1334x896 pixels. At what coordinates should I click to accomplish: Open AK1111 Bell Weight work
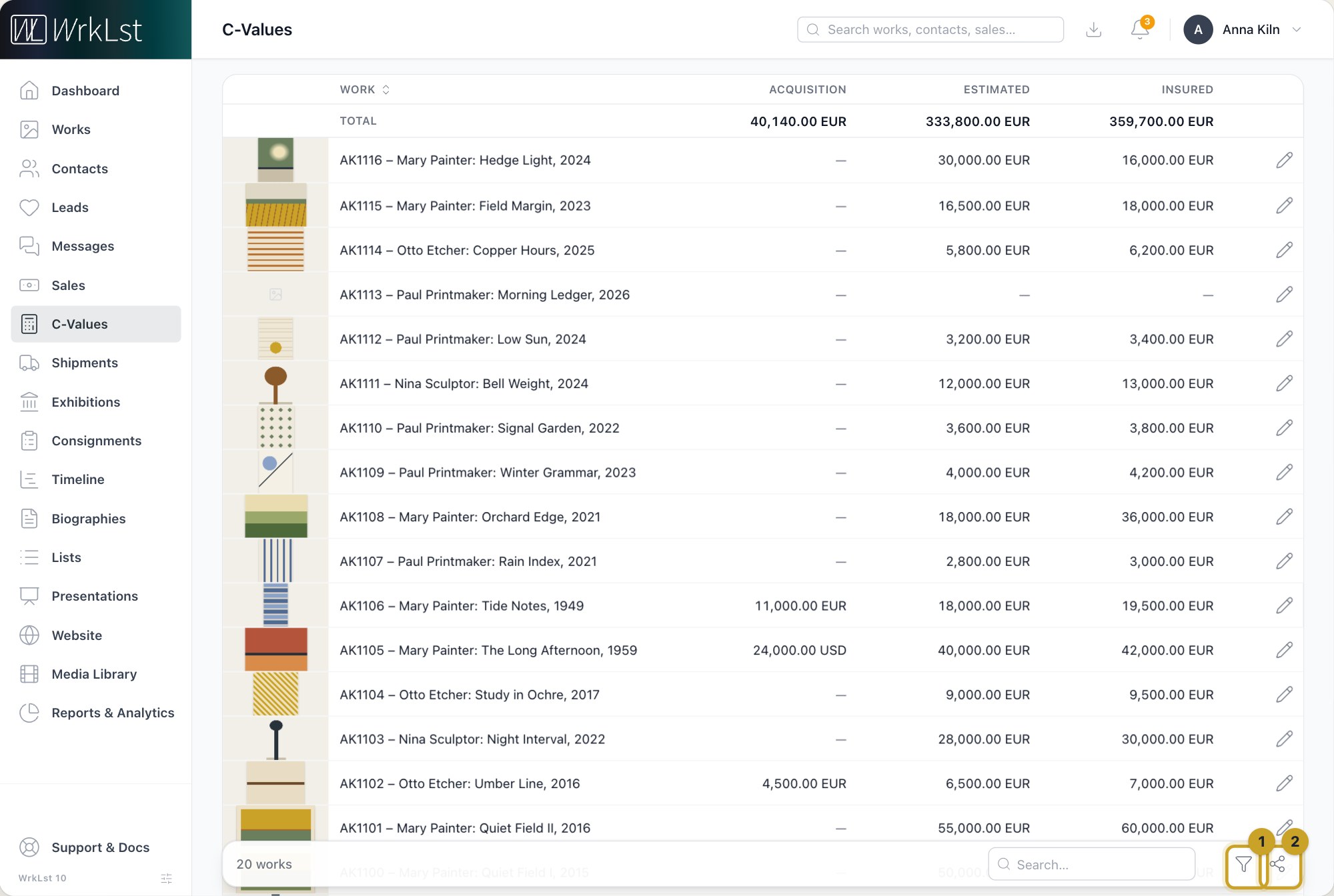coord(464,383)
